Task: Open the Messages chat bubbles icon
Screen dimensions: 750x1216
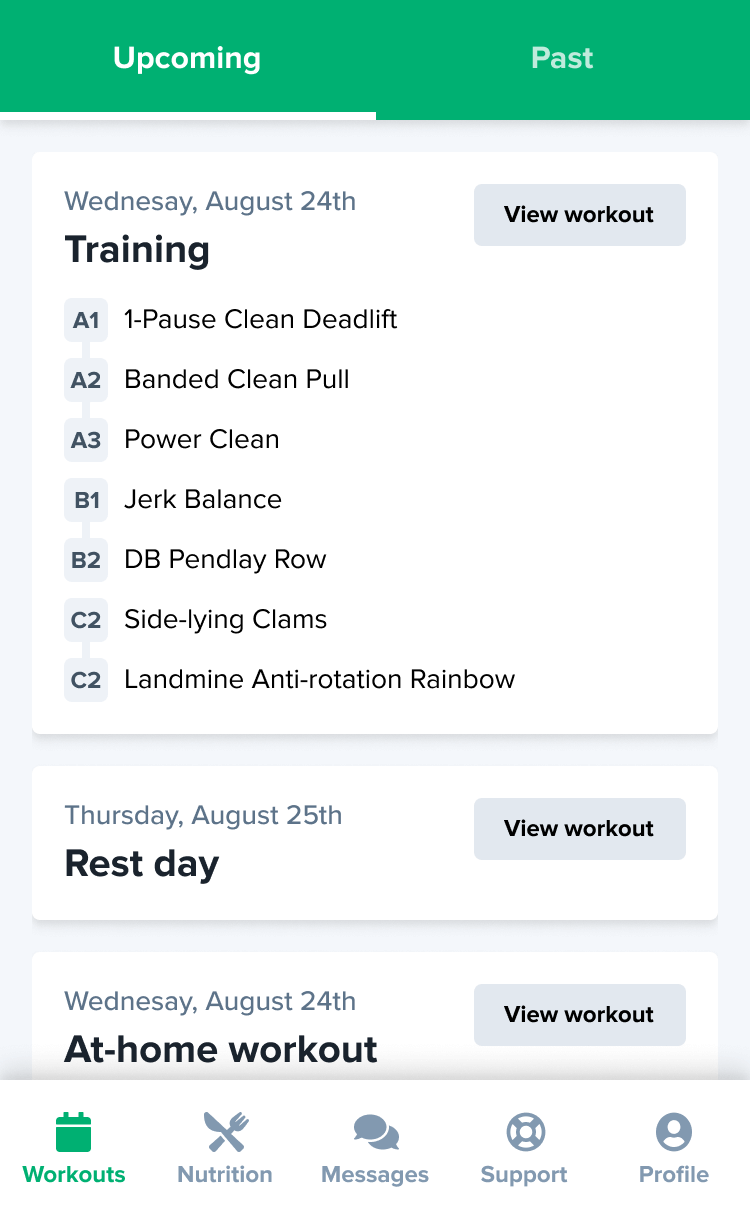Action: click(375, 1132)
